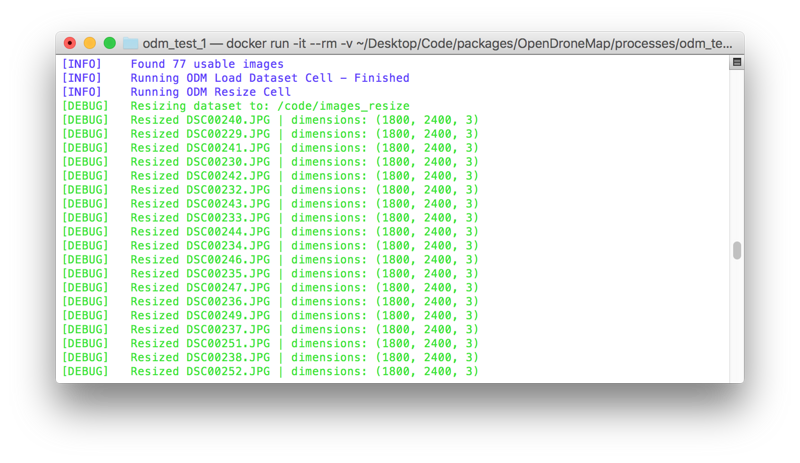
Task: Click the Resized DSC00238.JPG line
Action: [x=270, y=358]
